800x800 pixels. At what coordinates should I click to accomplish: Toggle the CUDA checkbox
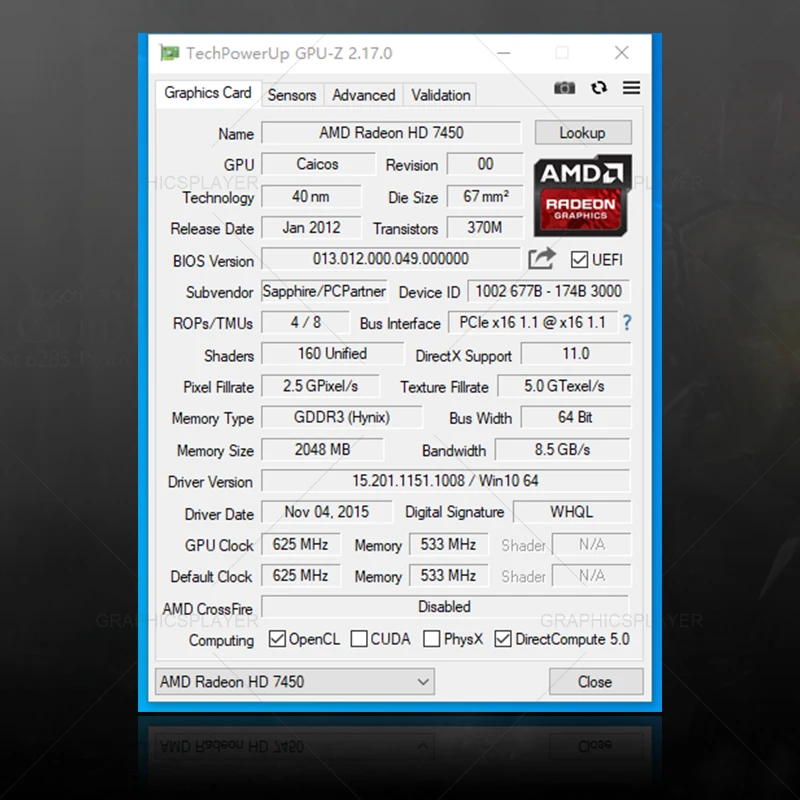pos(359,639)
